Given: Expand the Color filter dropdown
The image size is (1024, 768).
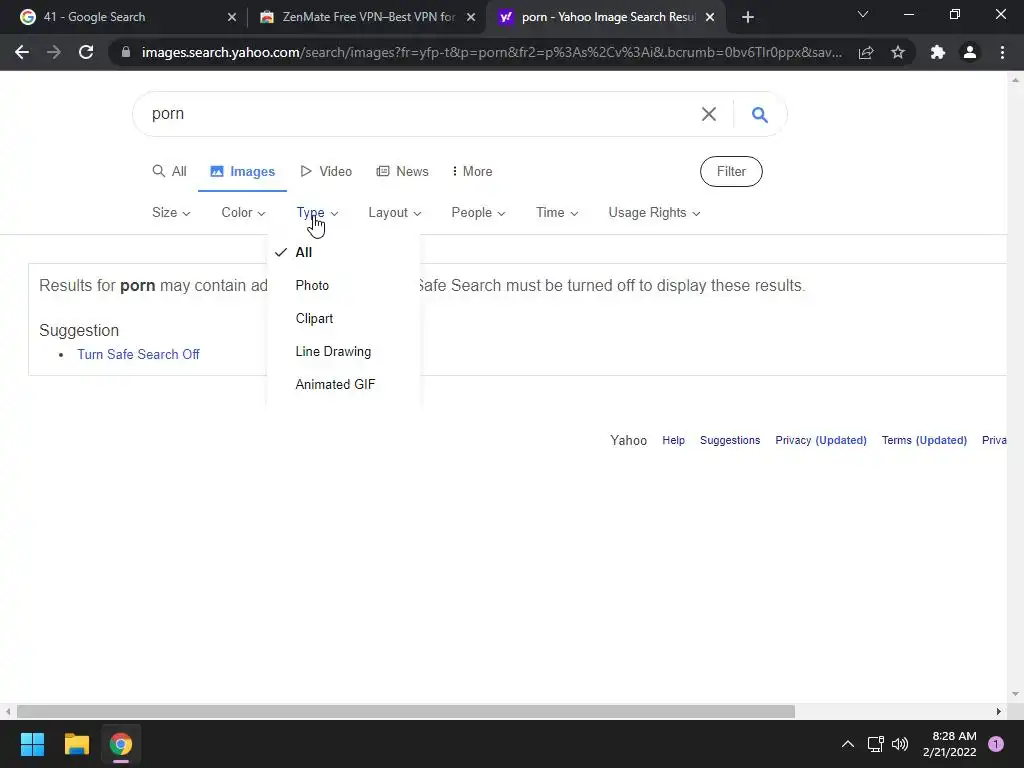Looking at the screenshot, I should point(243,213).
